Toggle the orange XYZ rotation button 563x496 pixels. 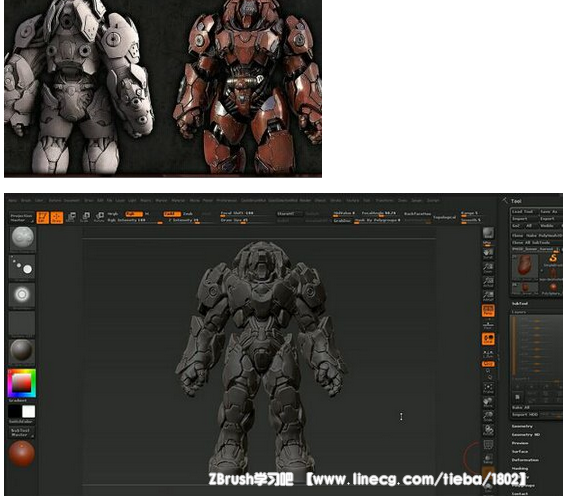[x=488, y=364]
